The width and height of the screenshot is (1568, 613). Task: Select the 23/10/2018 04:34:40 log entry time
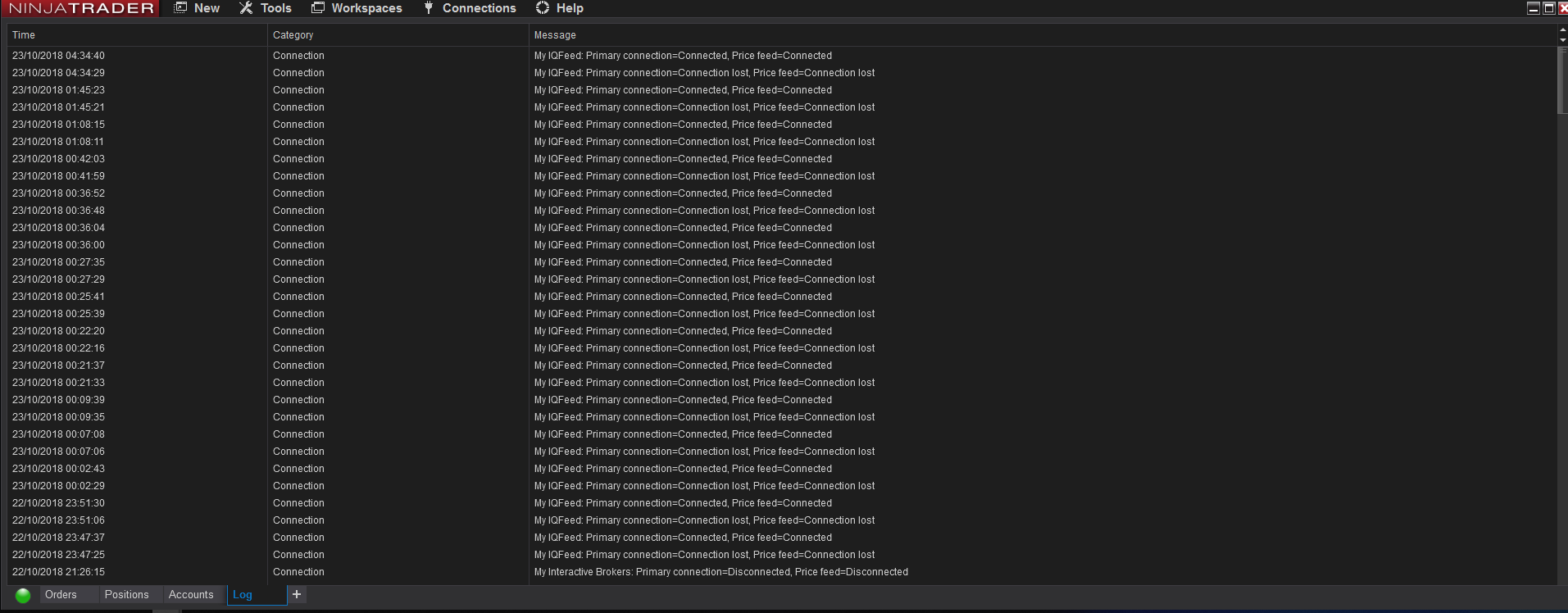(58, 56)
